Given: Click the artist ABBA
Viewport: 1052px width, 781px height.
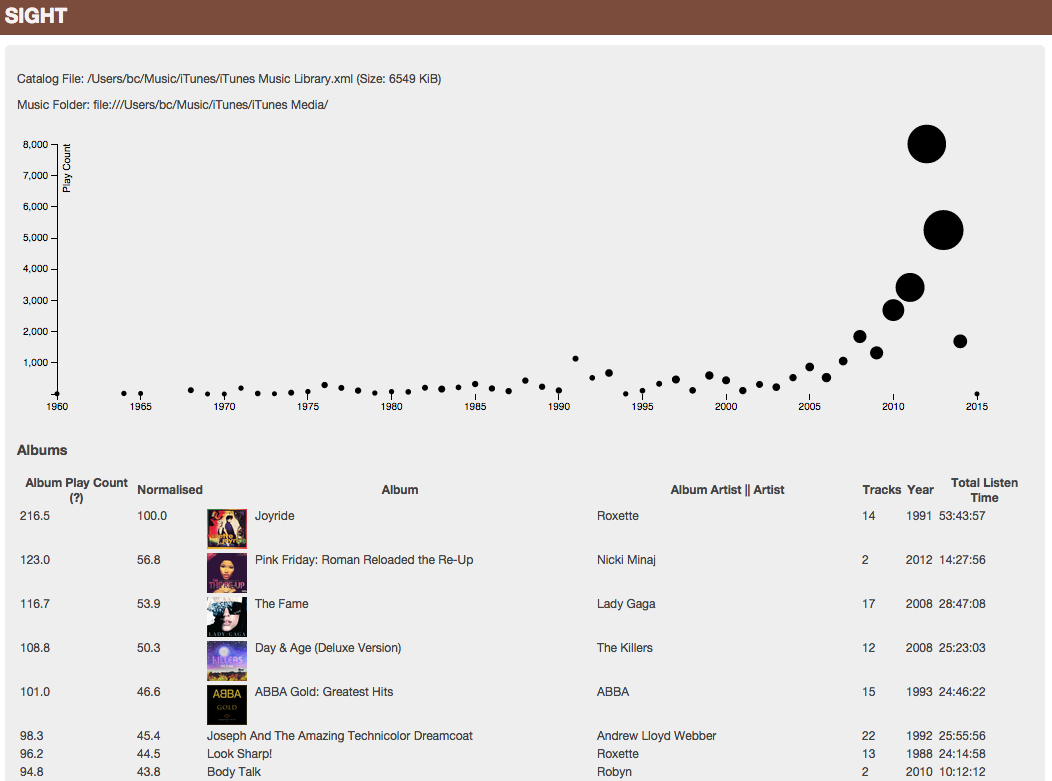Looking at the screenshot, I should pyautogui.click(x=613, y=692).
